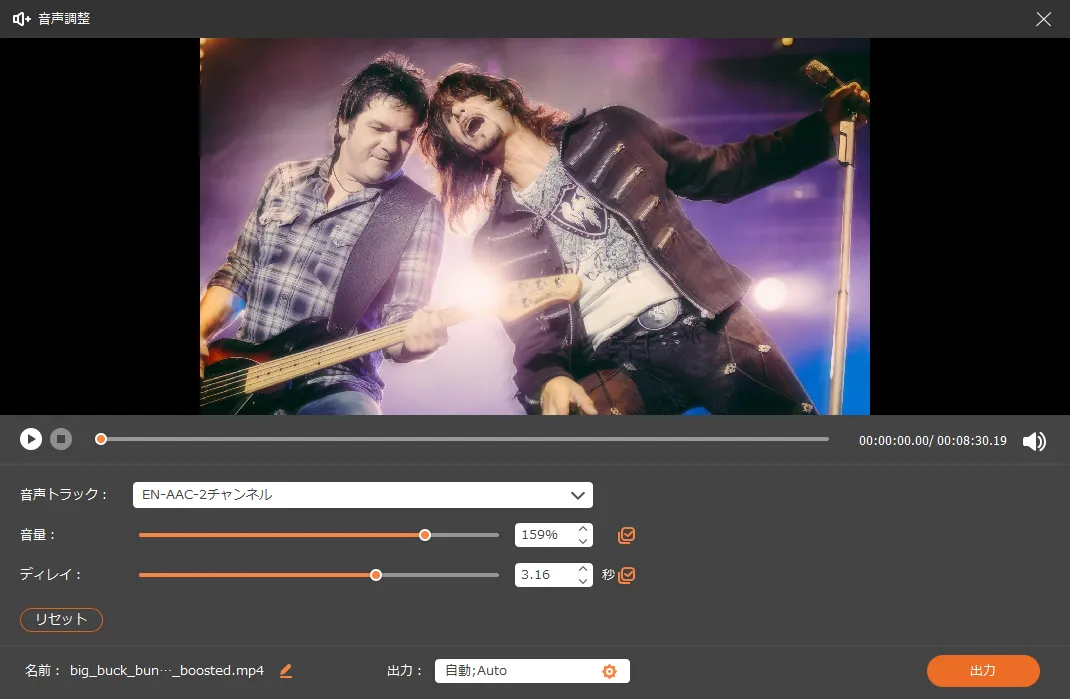Image resolution: width=1070 pixels, height=699 pixels.
Task: Decrease ディレイ value with the down arrow
Action: click(583, 581)
